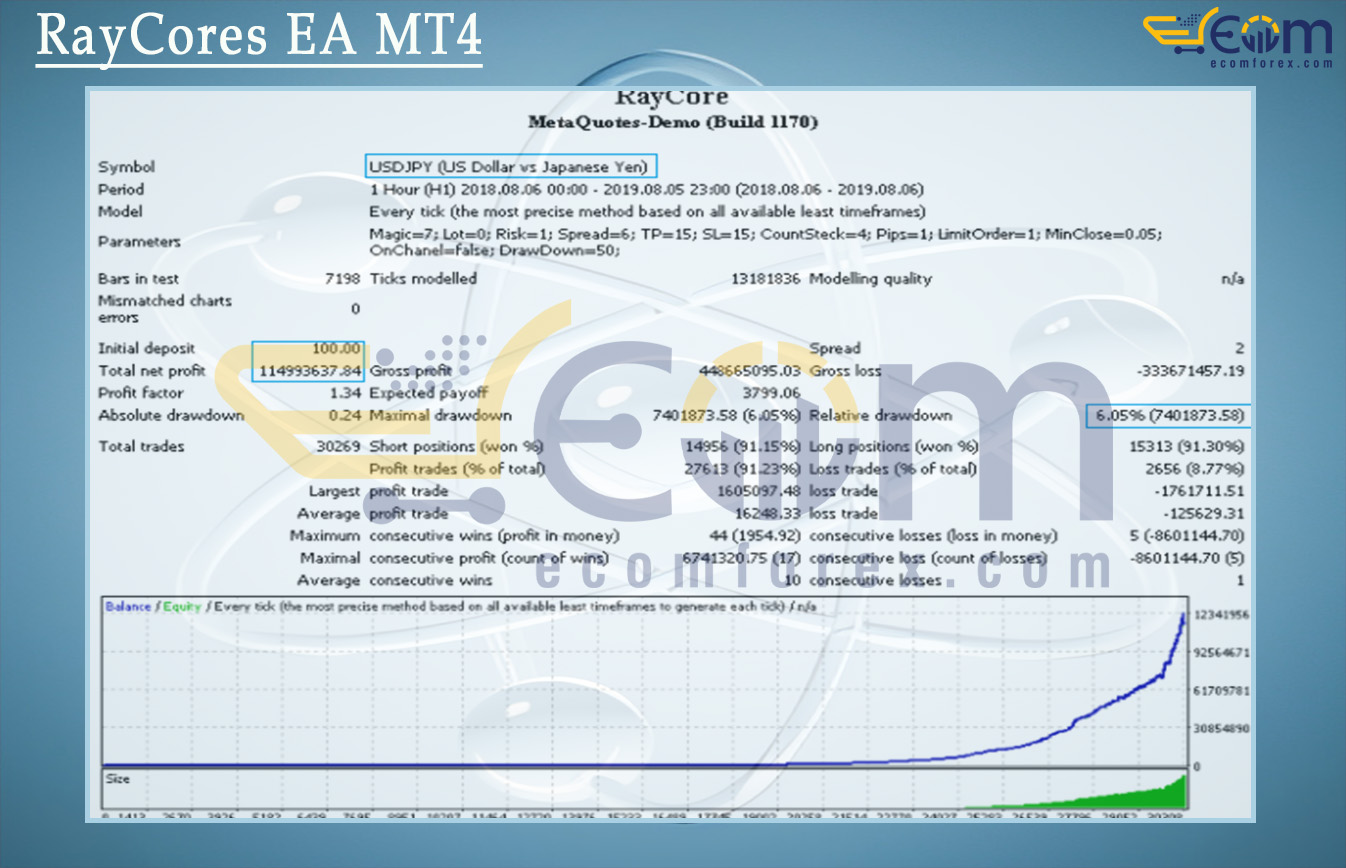Click the Size label in the lower chart
Screen dimensions: 1346x868
[x=118, y=778]
